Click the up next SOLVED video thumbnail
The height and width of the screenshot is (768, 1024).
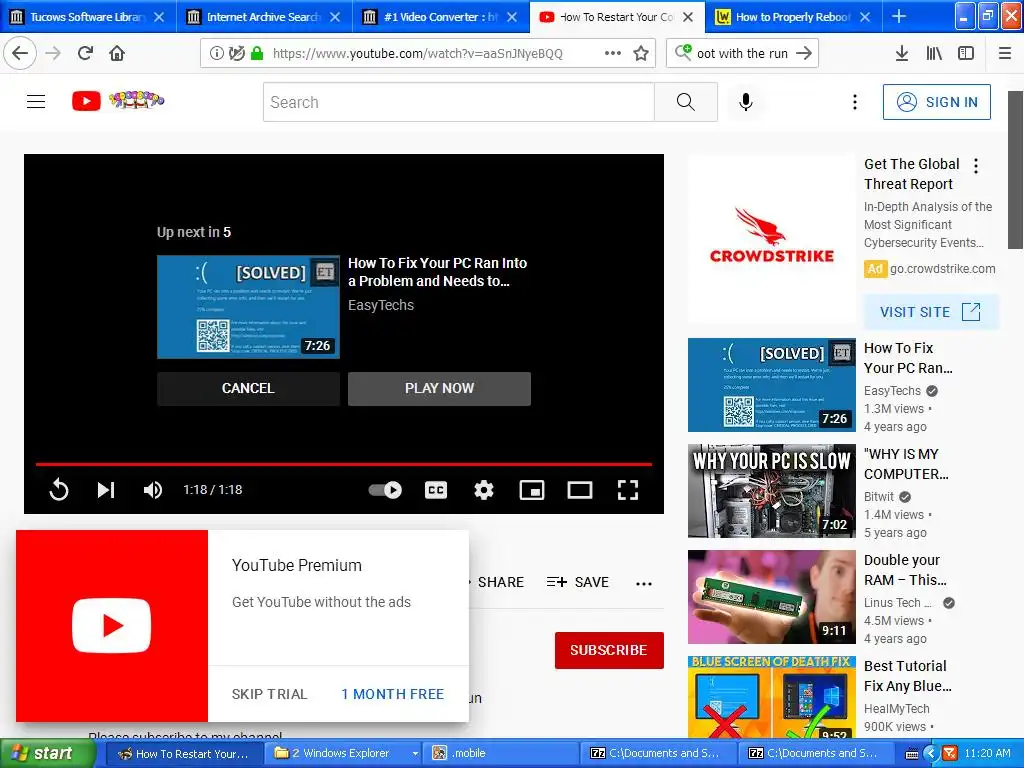click(x=248, y=306)
